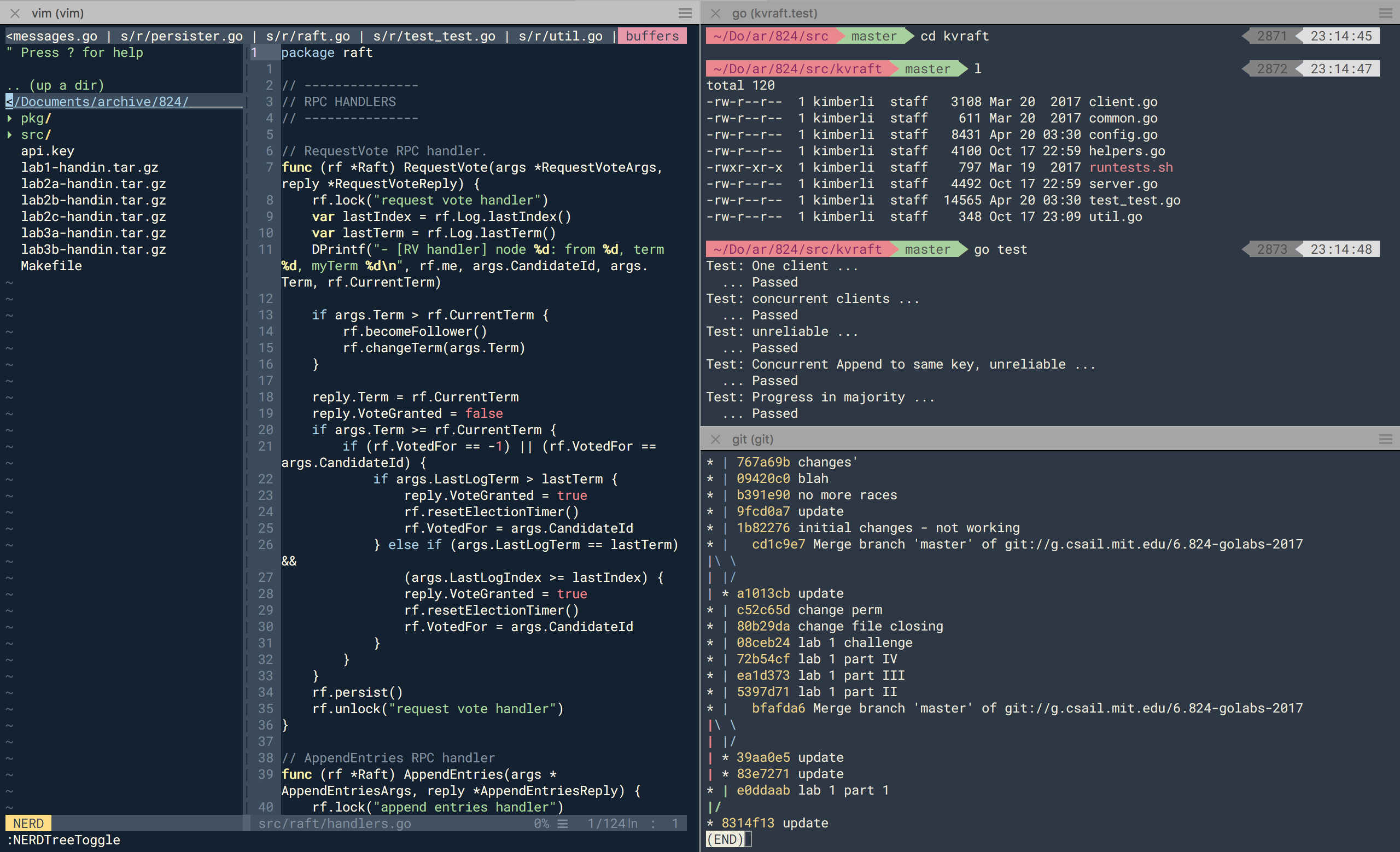Close the go (kvraft.test) pane
Image resolution: width=1400 pixels, height=852 pixels.
click(x=715, y=13)
